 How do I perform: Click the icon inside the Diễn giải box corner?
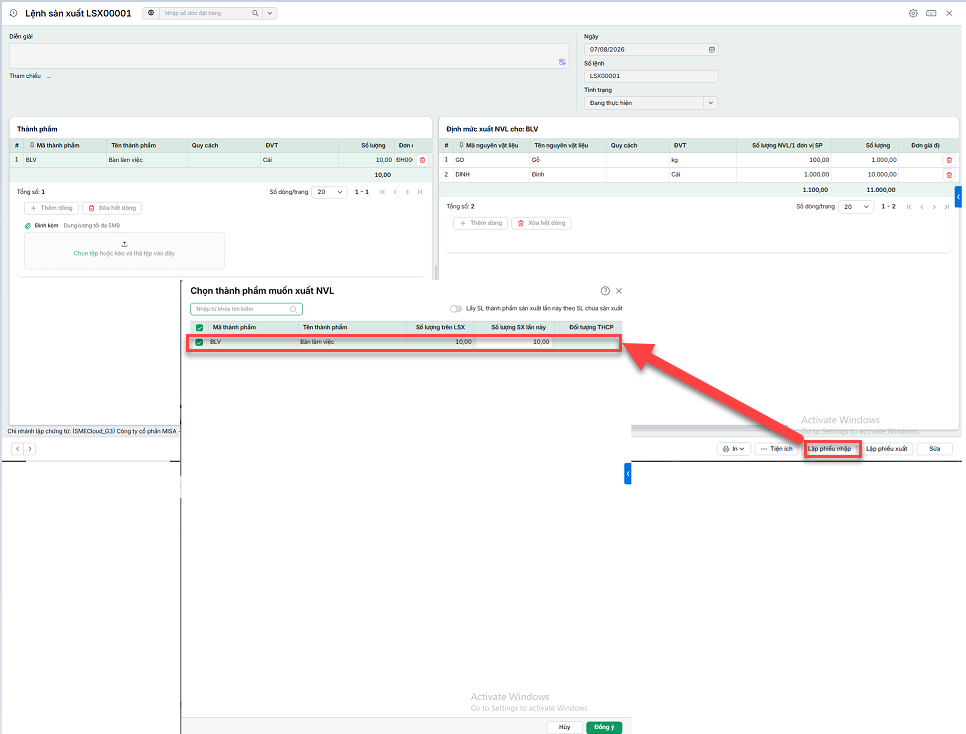point(562,62)
